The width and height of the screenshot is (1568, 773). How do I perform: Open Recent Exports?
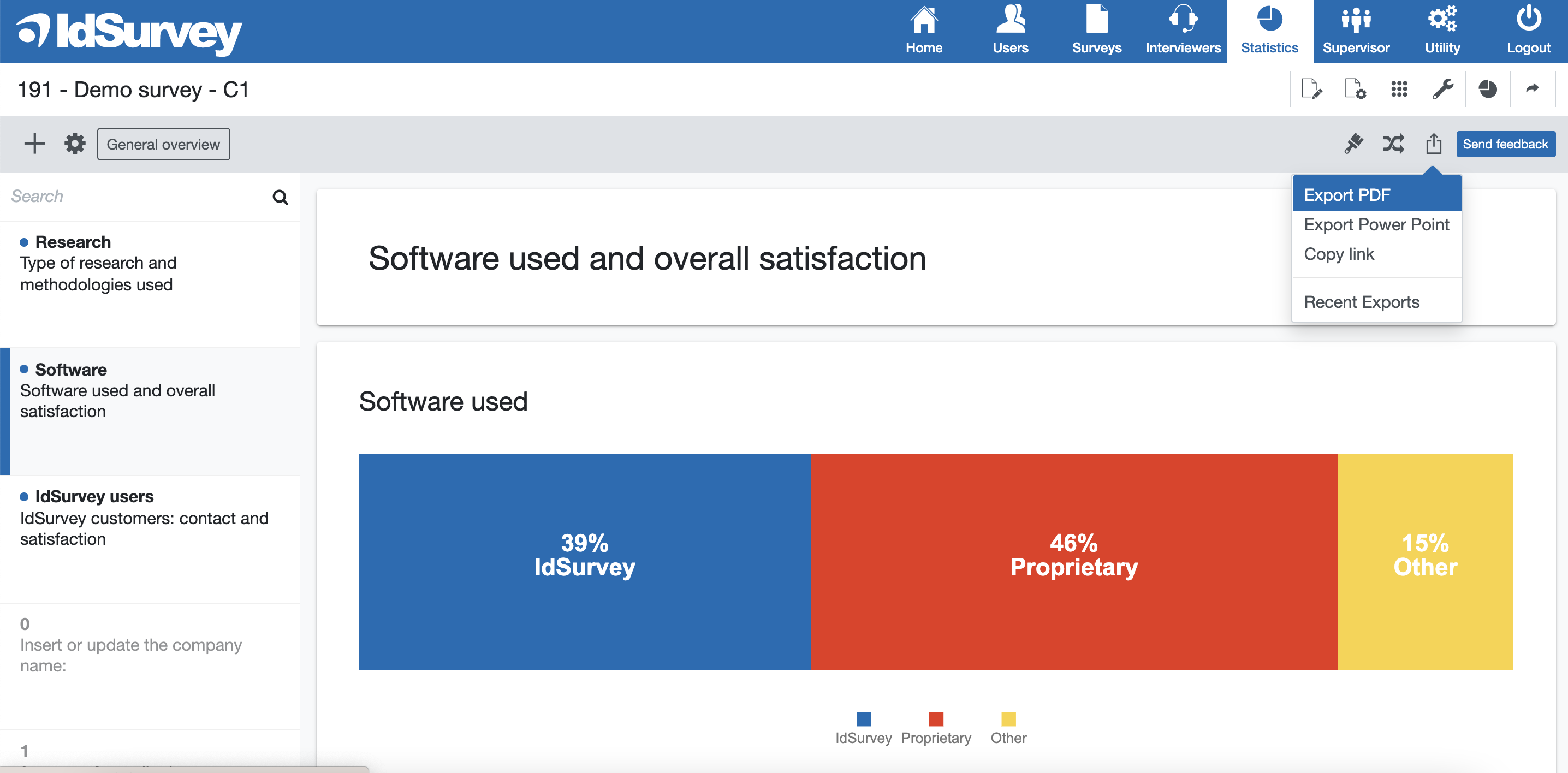(x=1376, y=302)
